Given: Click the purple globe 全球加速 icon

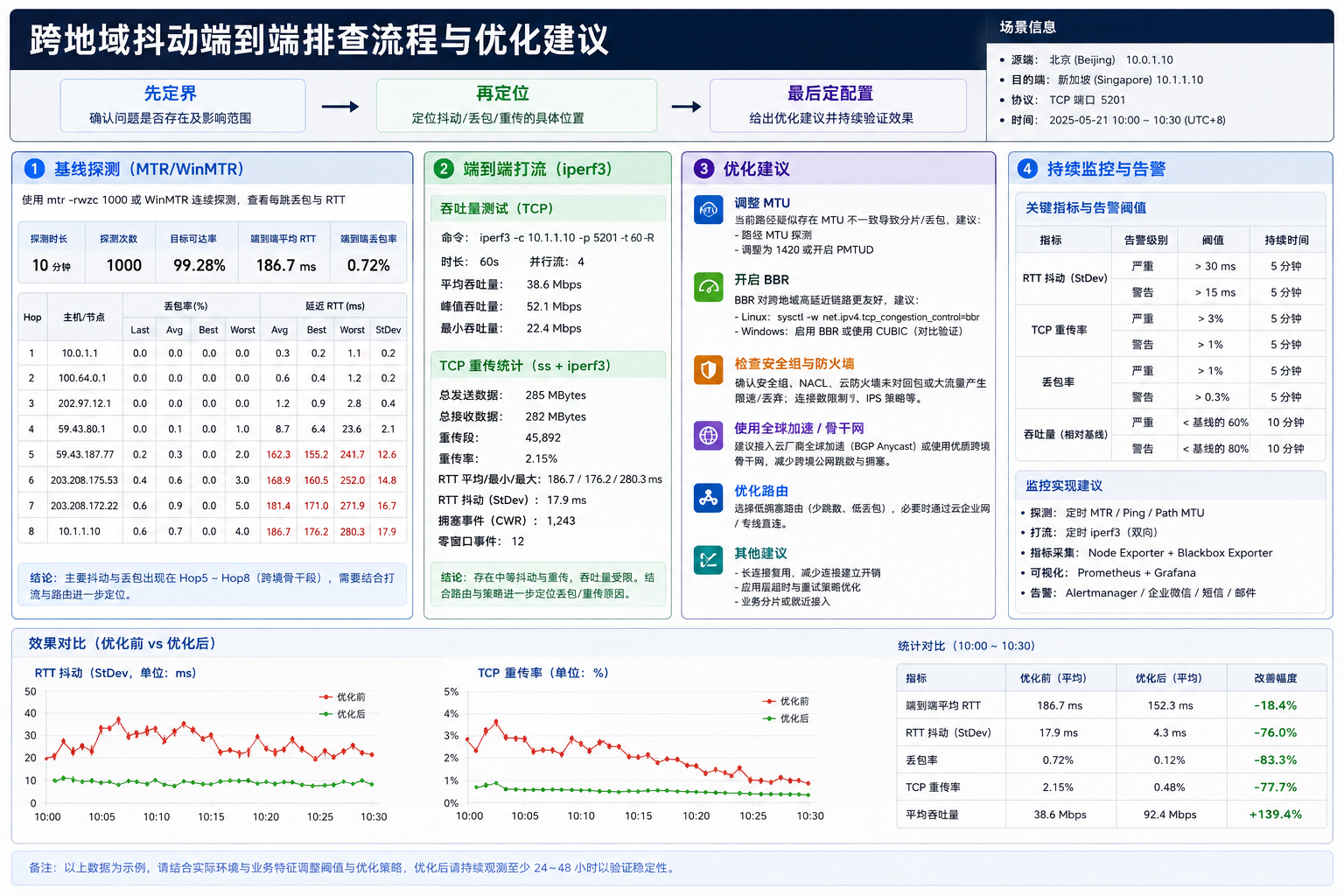Looking at the screenshot, I should click(x=708, y=435).
